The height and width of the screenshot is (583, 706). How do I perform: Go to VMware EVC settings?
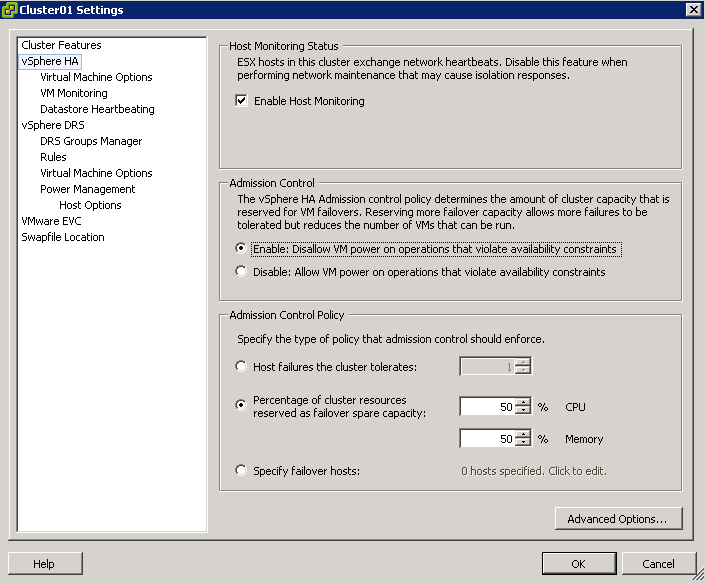pyautogui.click(x=51, y=221)
